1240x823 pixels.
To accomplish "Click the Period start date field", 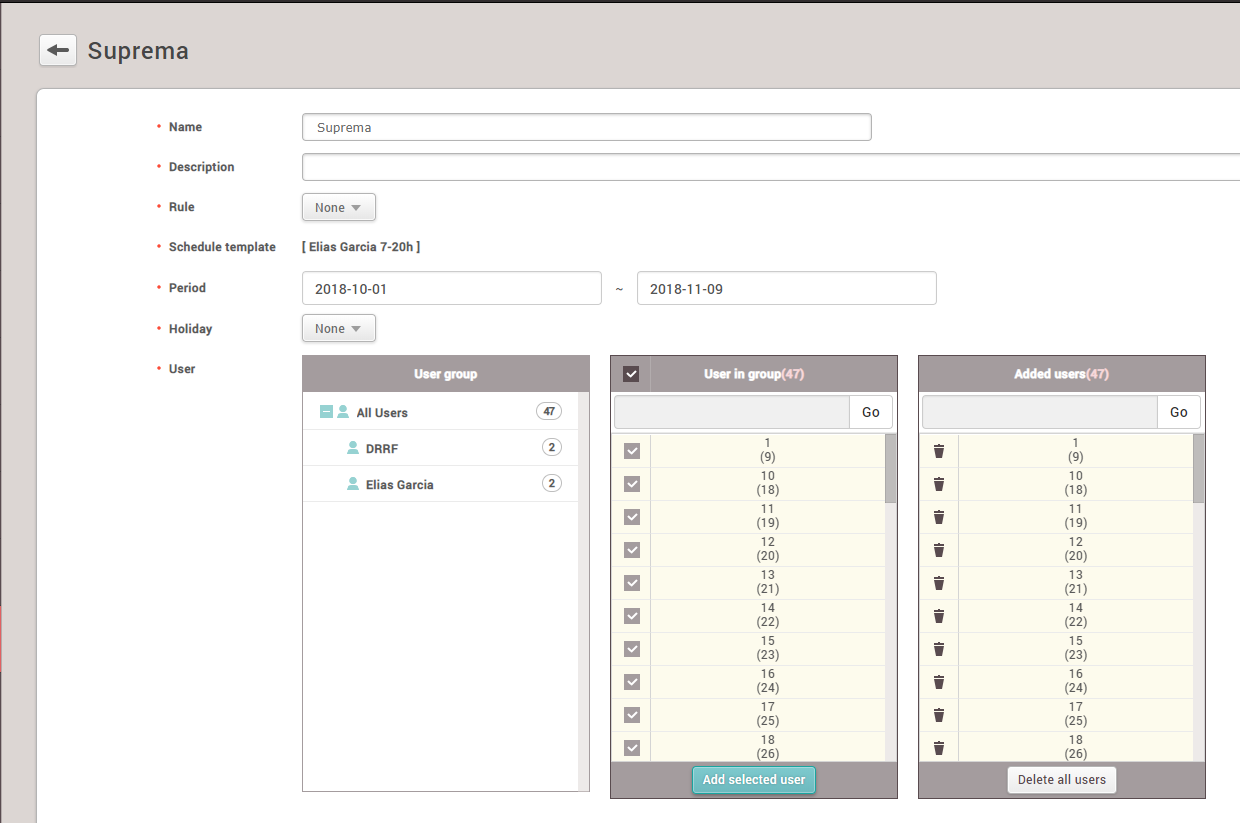I will 451,289.
